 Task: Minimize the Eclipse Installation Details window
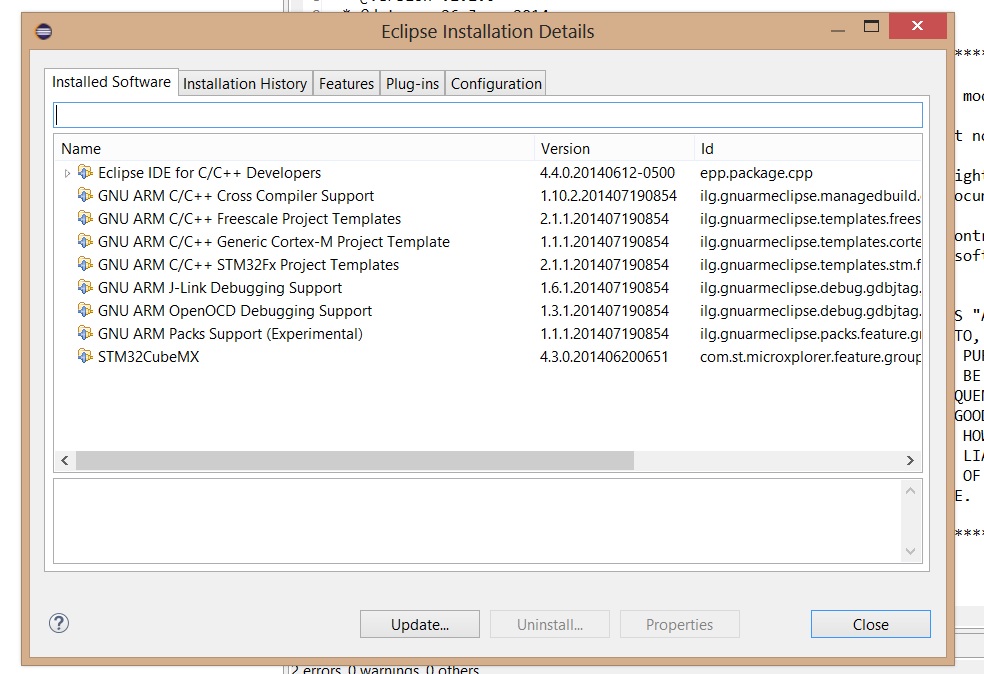pyautogui.click(x=838, y=29)
